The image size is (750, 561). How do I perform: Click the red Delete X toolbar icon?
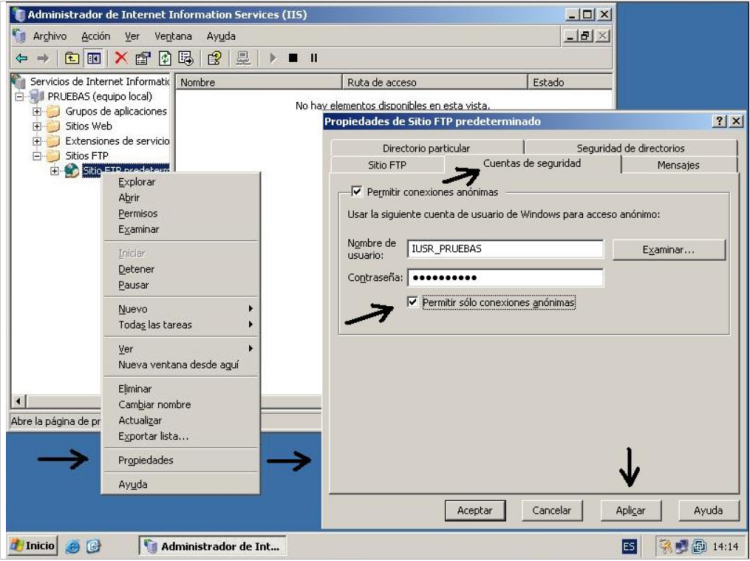121,58
